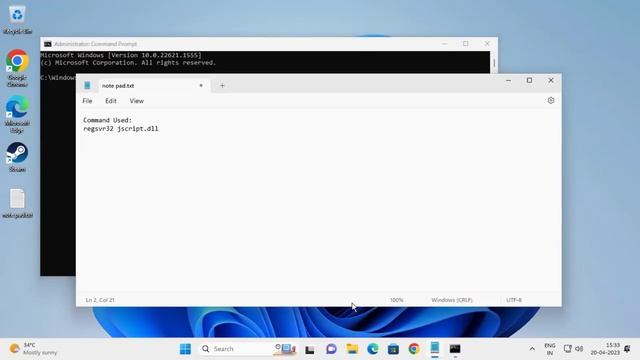This screenshot has width=640, height=360.
Task: Minimize the Notepad window
Action: click(508, 80)
